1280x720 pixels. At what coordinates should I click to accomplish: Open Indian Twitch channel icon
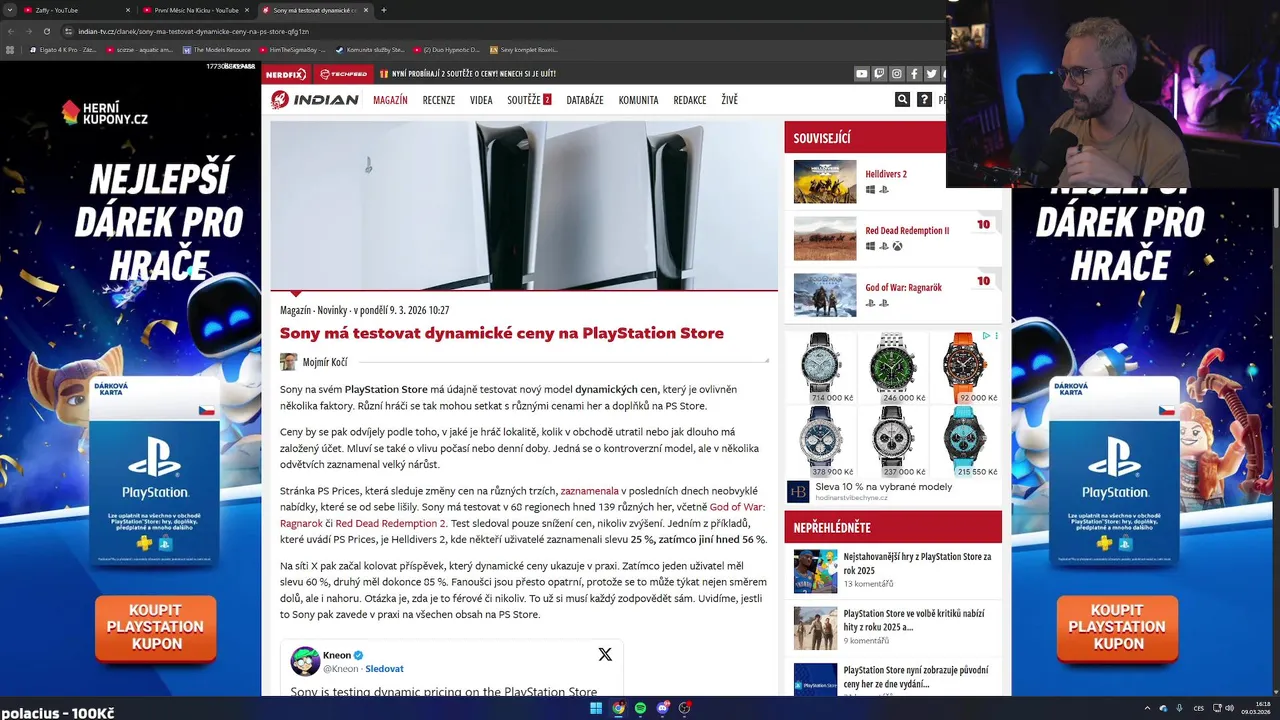(x=879, y=74)
